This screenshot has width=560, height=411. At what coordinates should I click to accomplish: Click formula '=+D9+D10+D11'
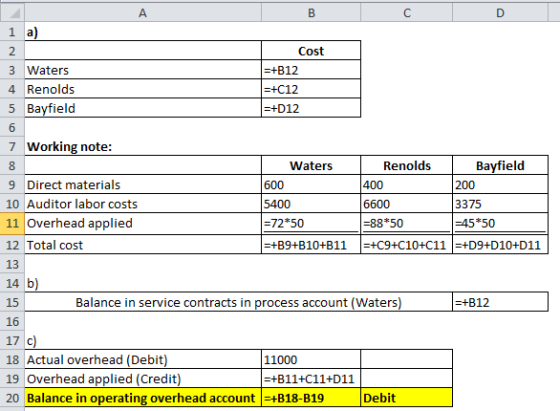click(x=500, y=245)
